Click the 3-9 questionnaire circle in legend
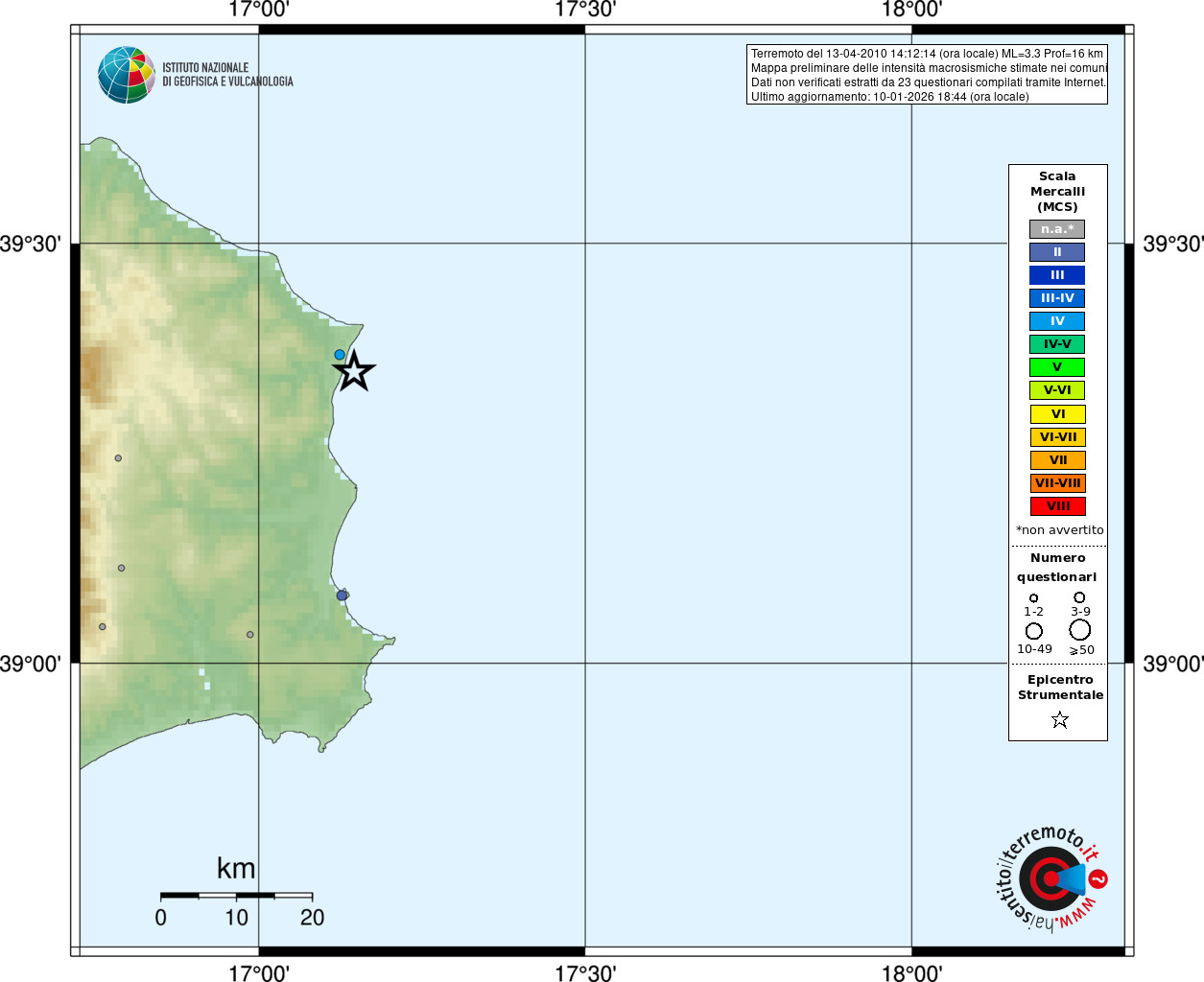Screen dimensions: 1204x982 click(x=1079, y=597)
